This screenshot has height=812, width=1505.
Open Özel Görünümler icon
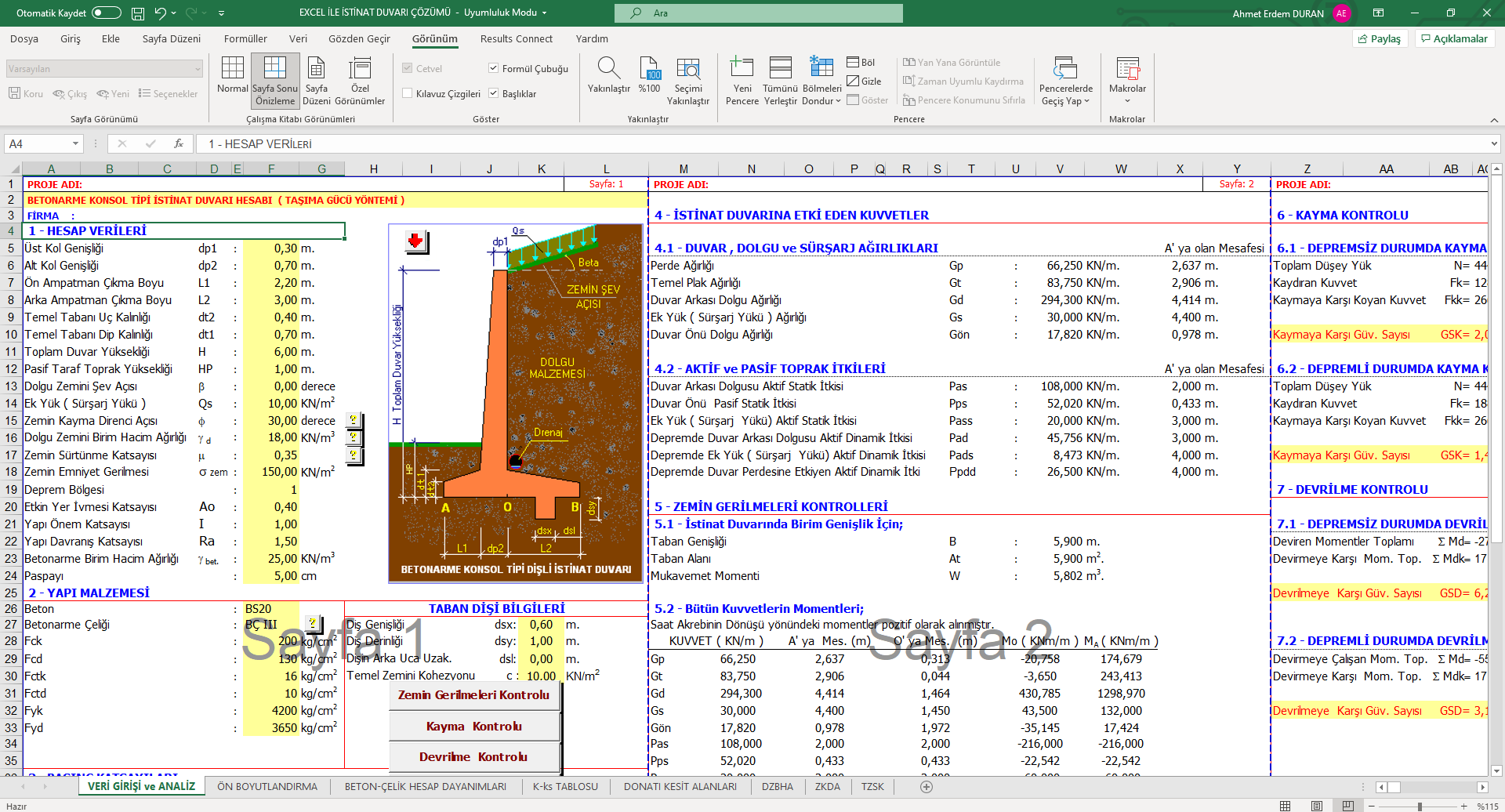point(360,69)
